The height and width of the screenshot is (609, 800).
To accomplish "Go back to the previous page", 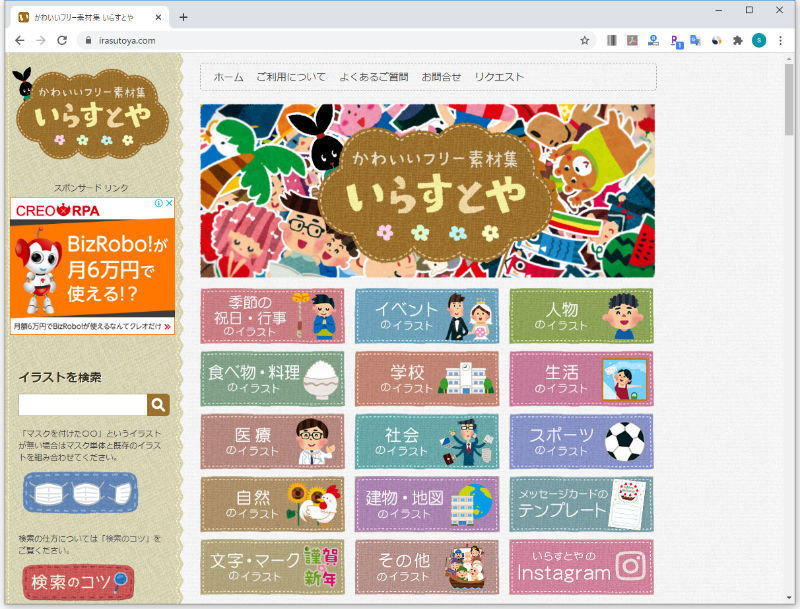I will [x=18, y=40].
